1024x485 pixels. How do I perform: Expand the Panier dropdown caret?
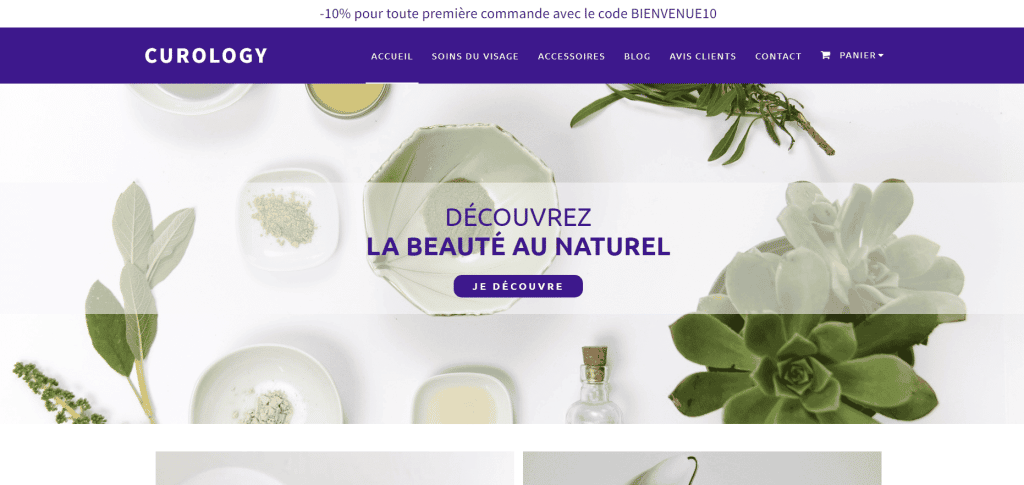point(881,55)
